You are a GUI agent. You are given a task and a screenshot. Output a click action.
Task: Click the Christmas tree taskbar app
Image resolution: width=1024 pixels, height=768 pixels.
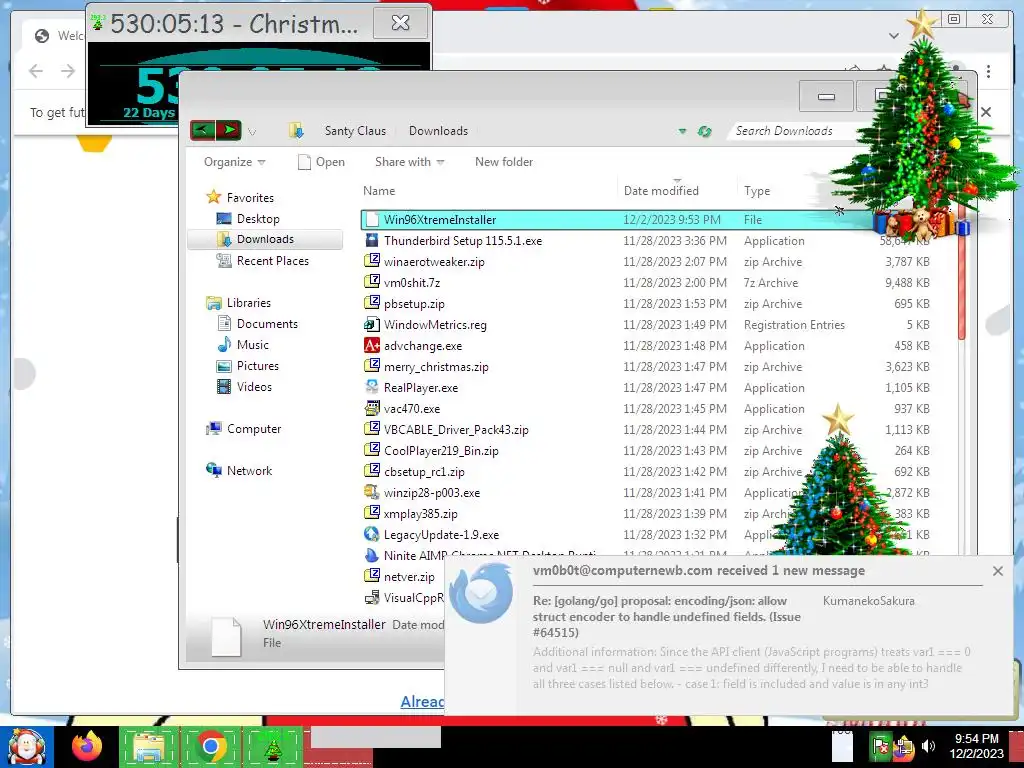point(272,746)
